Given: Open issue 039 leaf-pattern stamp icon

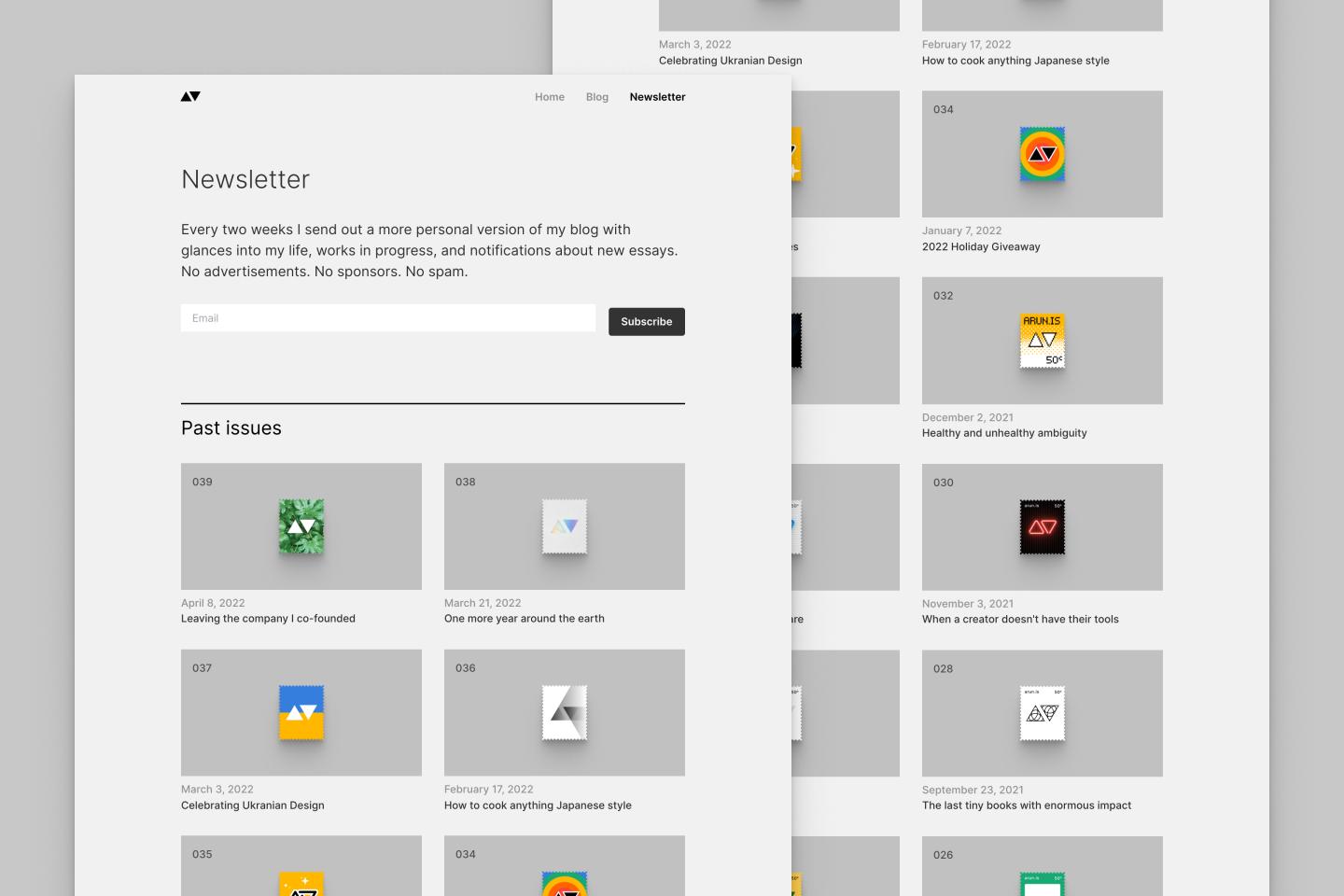Looking at the screenshot, I should pos(301,526).
